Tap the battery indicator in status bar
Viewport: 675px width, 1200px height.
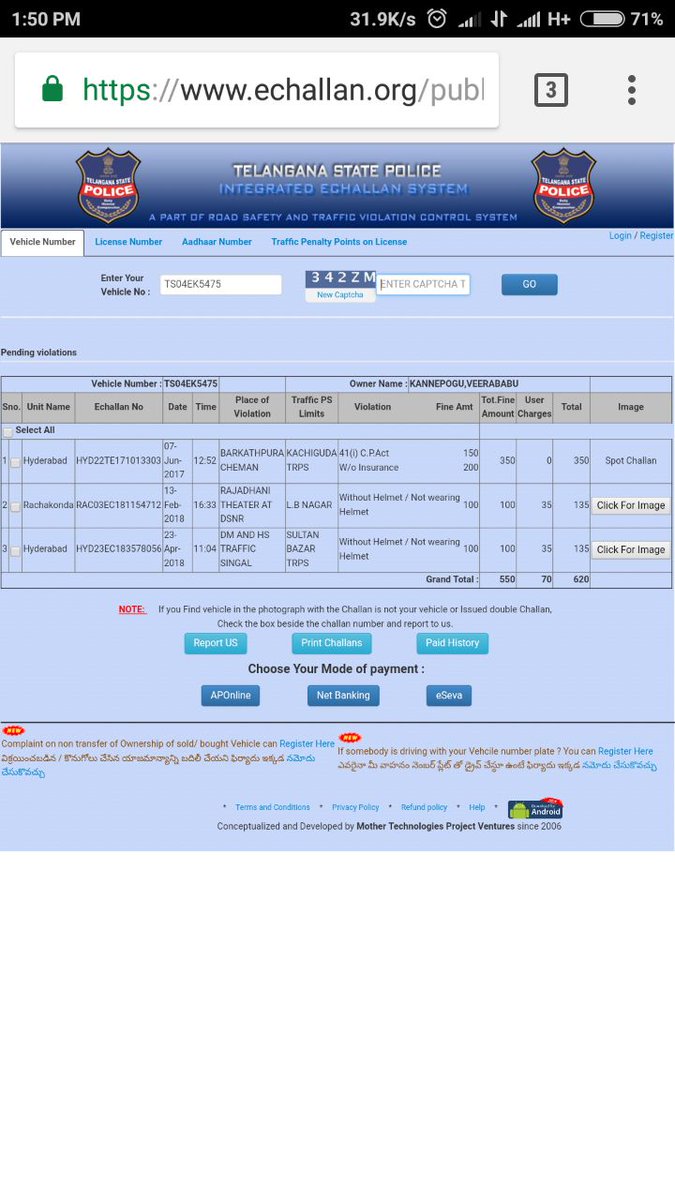(x=601, y=19)
